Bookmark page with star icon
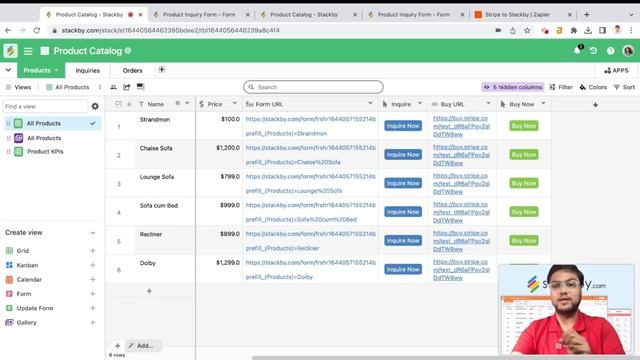This screenshot has width=640, height=360. tap(527, 30)
